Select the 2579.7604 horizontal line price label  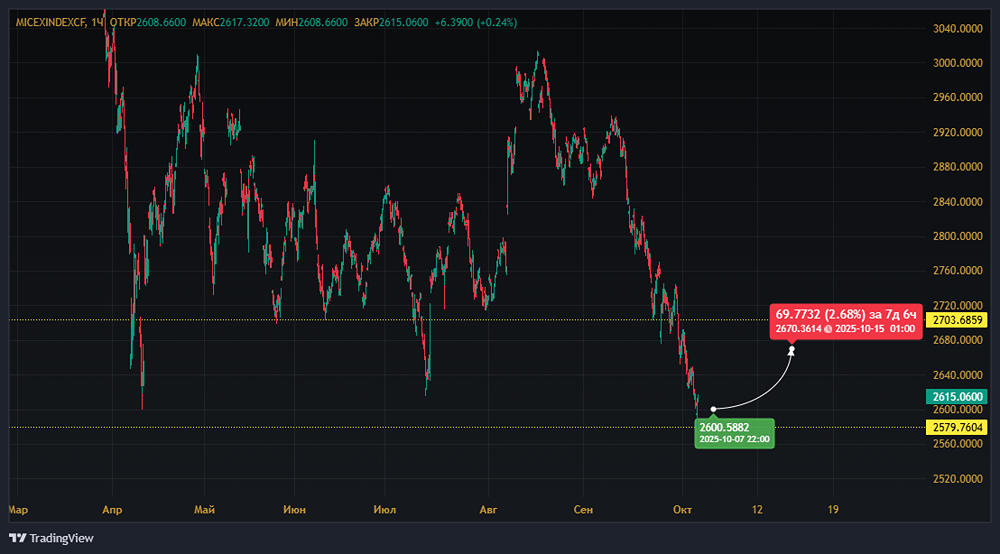[x=958, y=427]
